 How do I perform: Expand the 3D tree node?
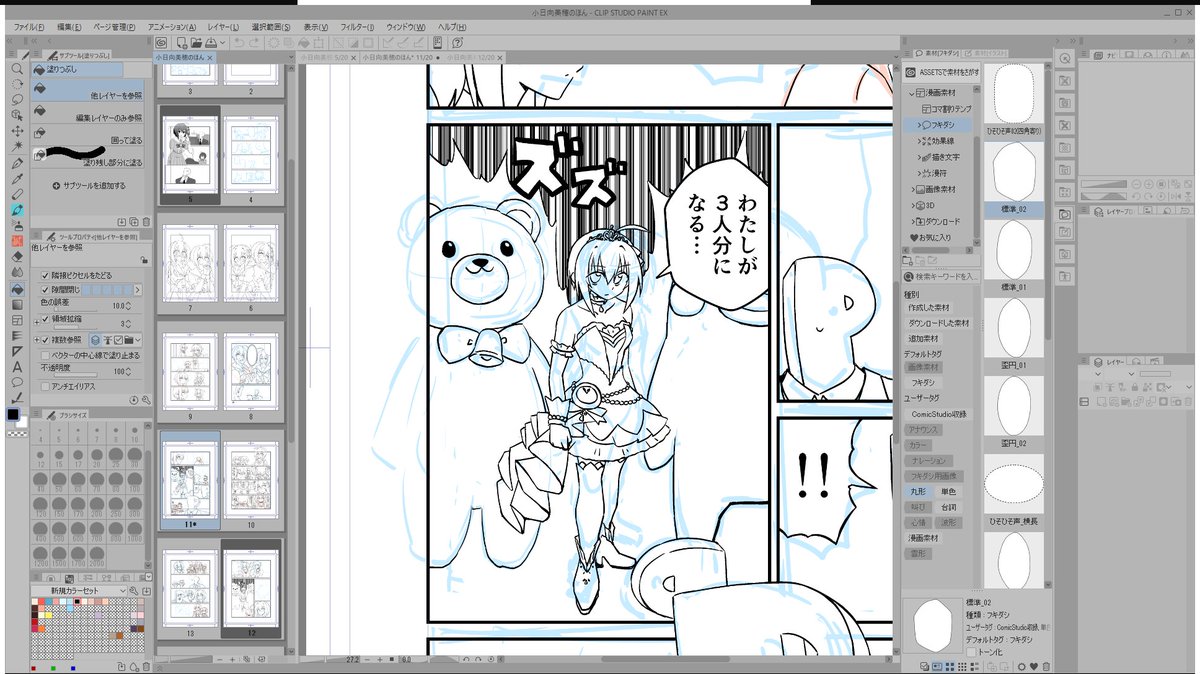pyautogui.click(x=911, y=205)
